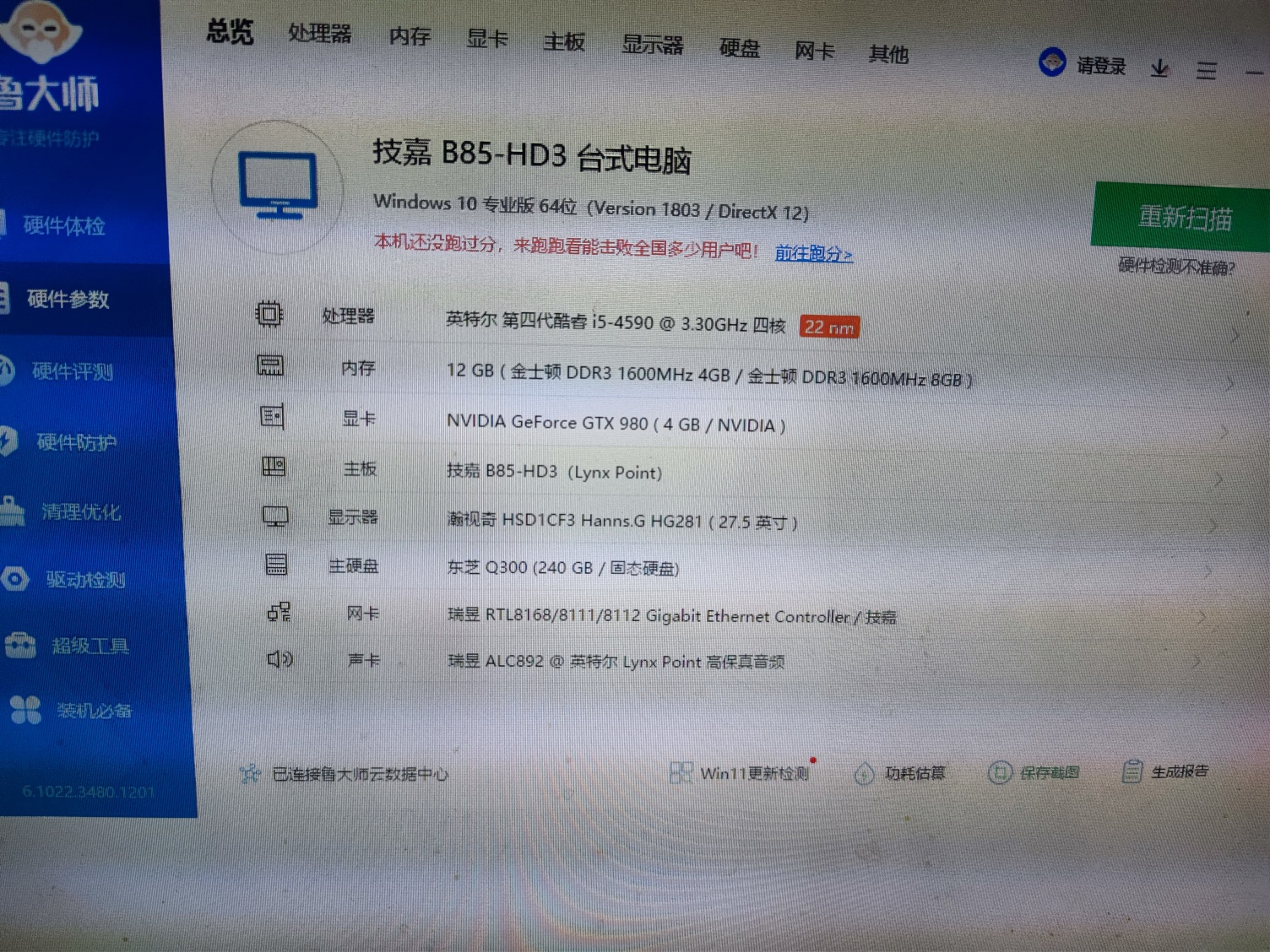Click the 超级工具 toolbox icon

(x=20, y=645)
